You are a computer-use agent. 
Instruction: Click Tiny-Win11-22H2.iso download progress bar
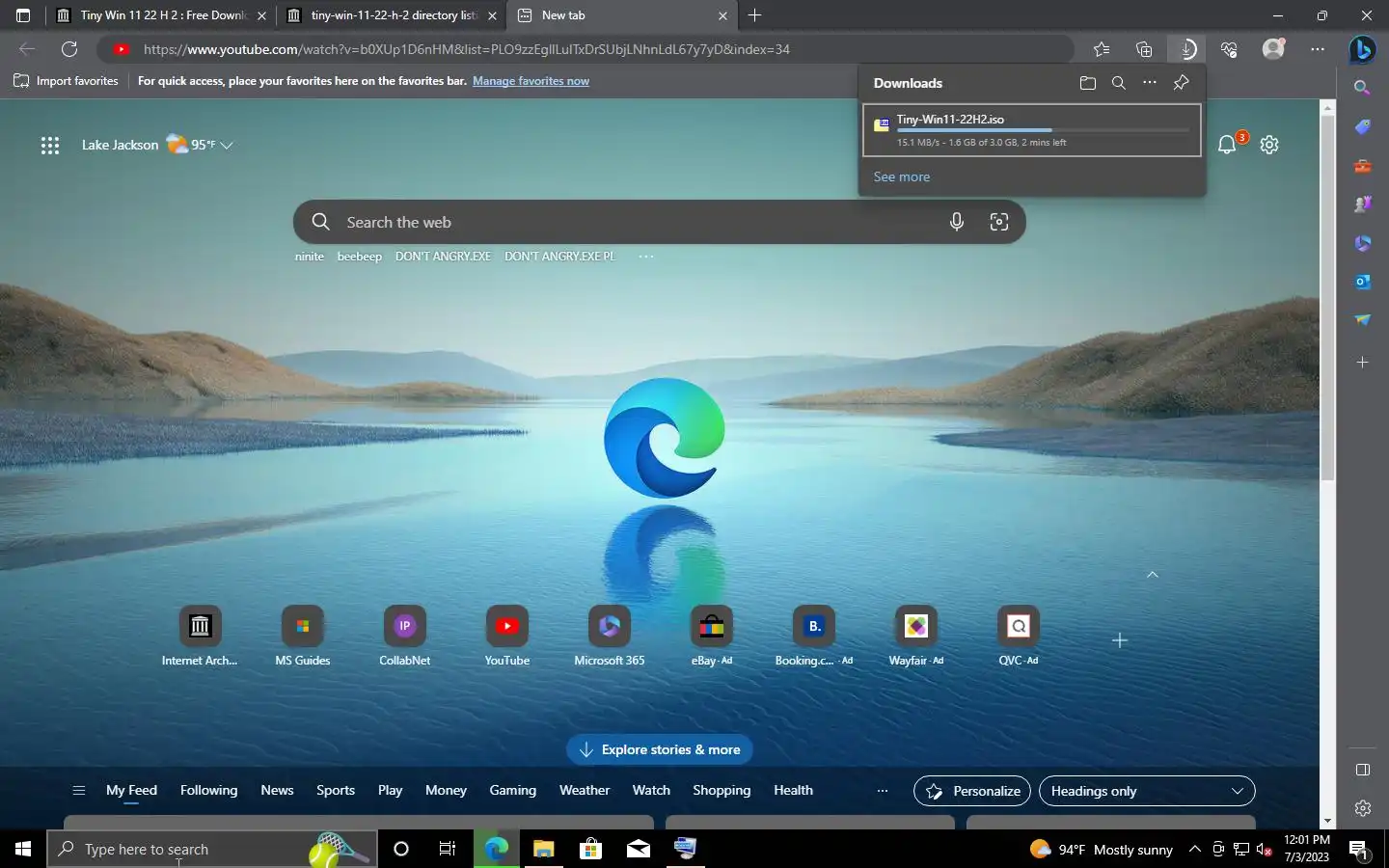tap(1043, 130)
